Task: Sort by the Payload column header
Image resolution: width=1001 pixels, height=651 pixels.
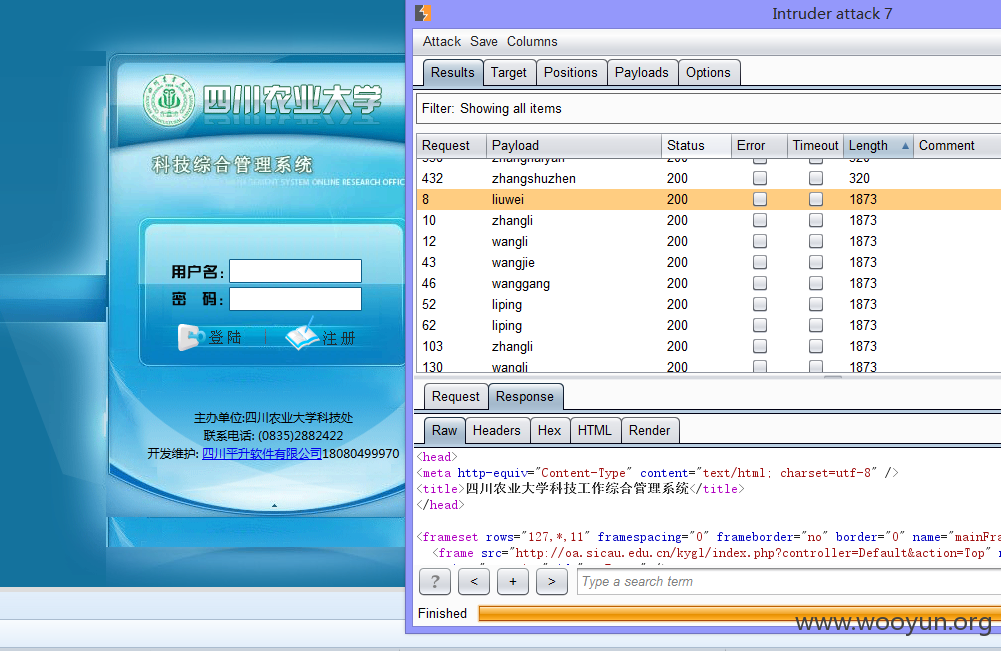Action: tap(573, 146)
